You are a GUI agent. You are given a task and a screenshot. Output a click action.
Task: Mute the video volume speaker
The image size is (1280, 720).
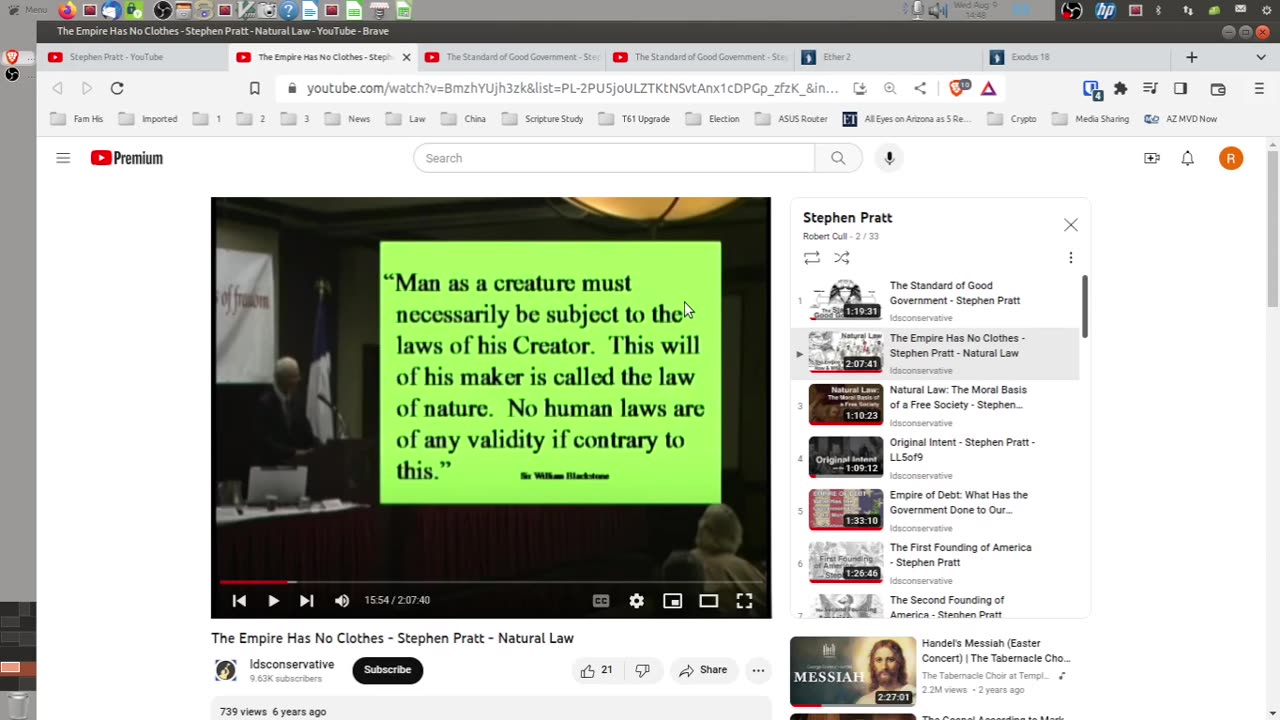point(342,601)
